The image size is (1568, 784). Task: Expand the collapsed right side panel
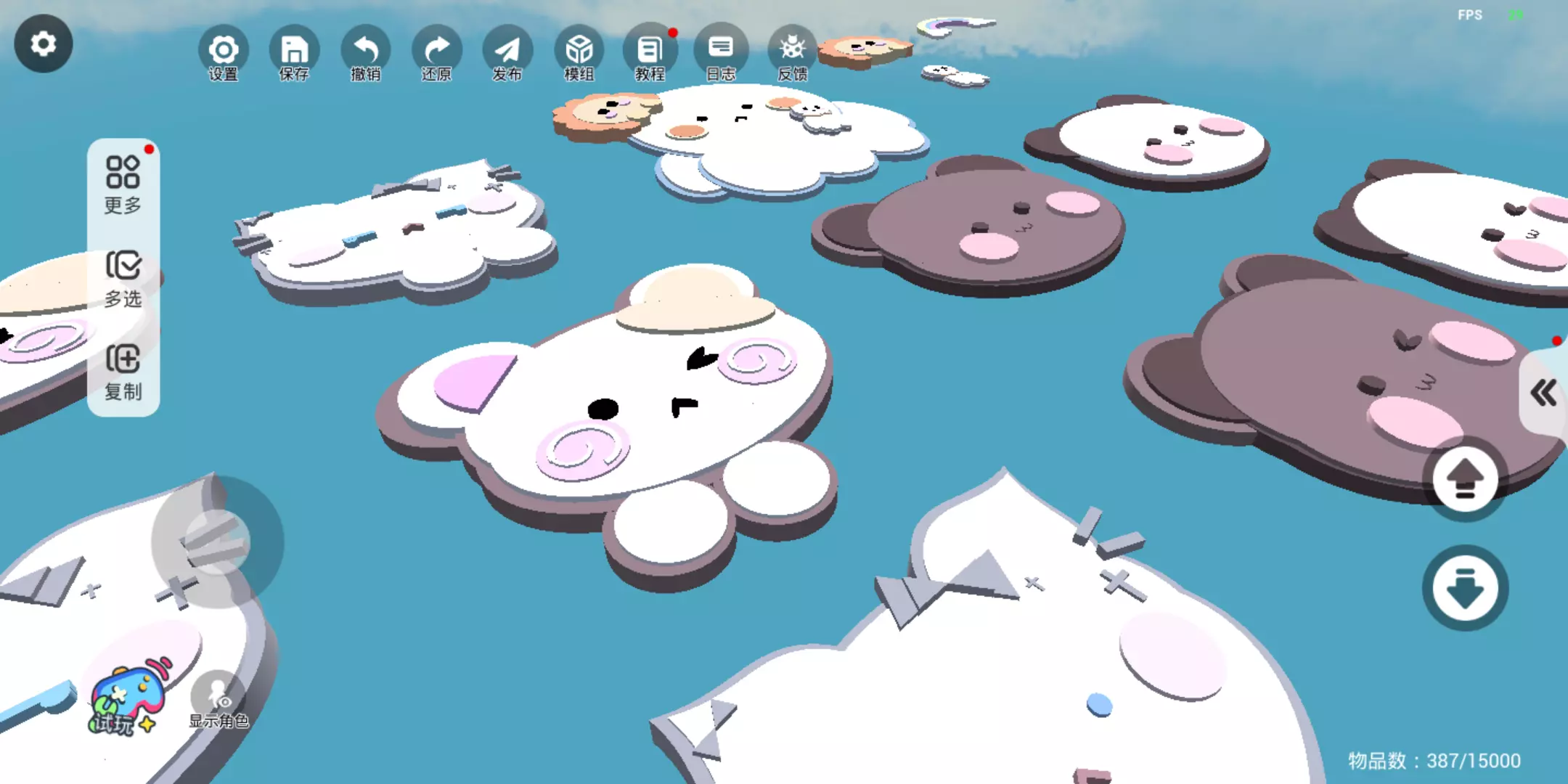point(1543,393)
